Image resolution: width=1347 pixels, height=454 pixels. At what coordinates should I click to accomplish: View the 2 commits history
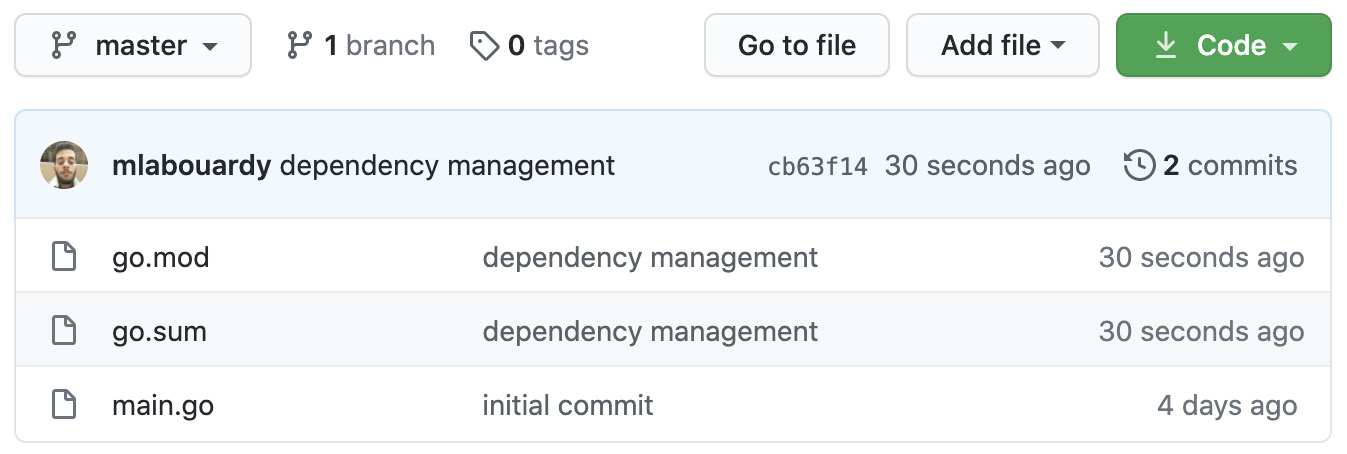click(1211, 166)
